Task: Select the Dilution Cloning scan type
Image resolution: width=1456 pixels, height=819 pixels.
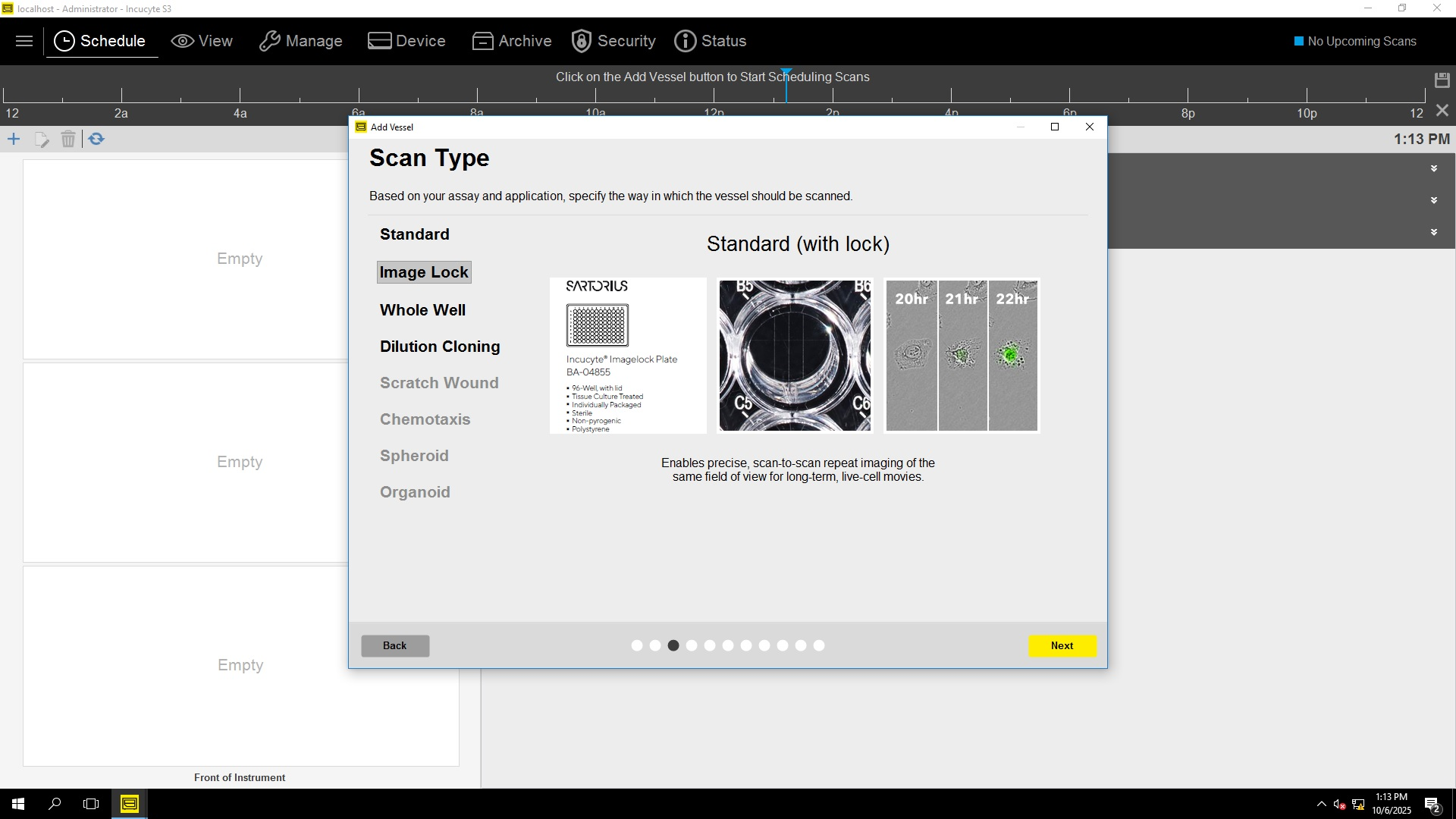Action: point(440,347)
